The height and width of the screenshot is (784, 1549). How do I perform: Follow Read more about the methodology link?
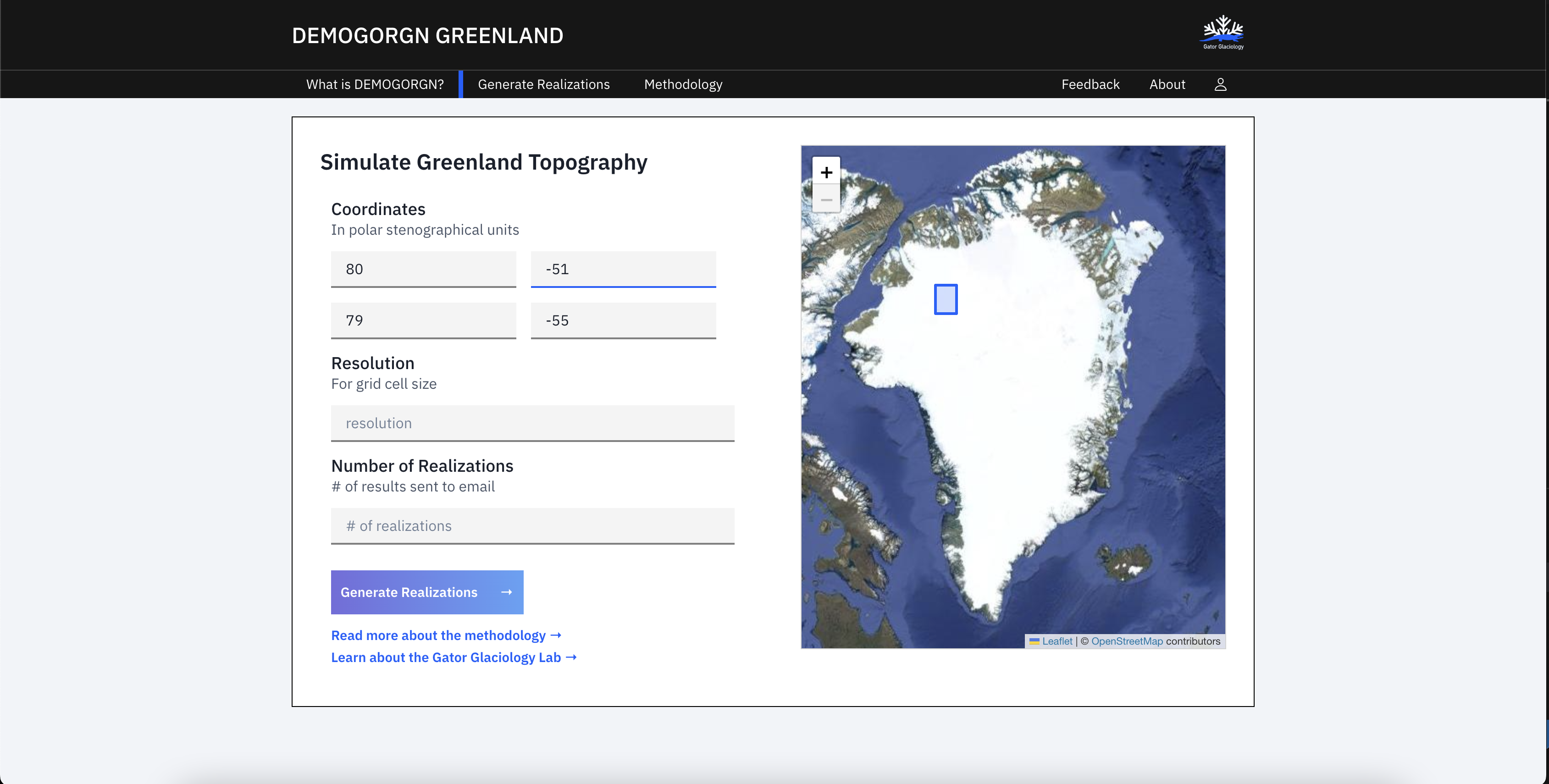point(446,635)
